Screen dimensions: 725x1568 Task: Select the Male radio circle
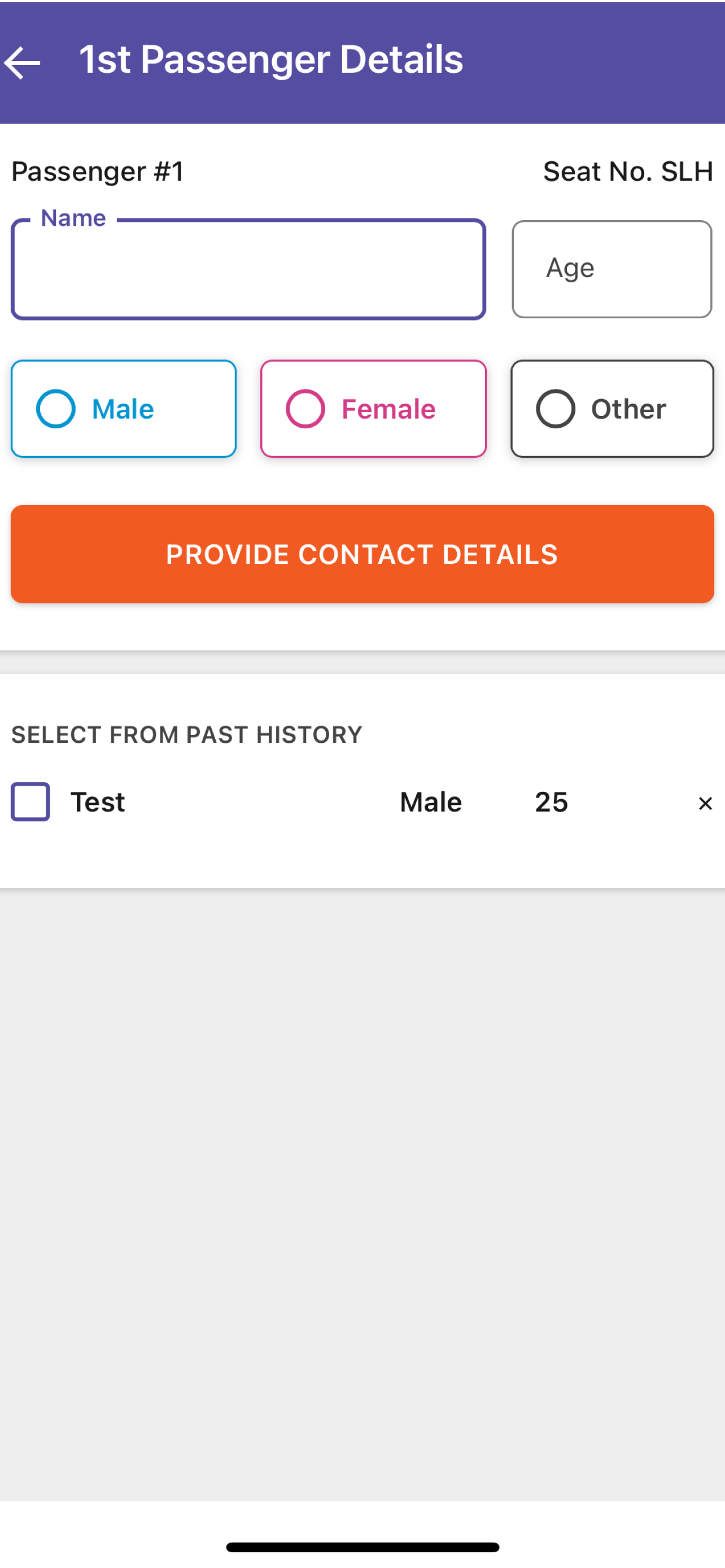(x=56, y=409)
